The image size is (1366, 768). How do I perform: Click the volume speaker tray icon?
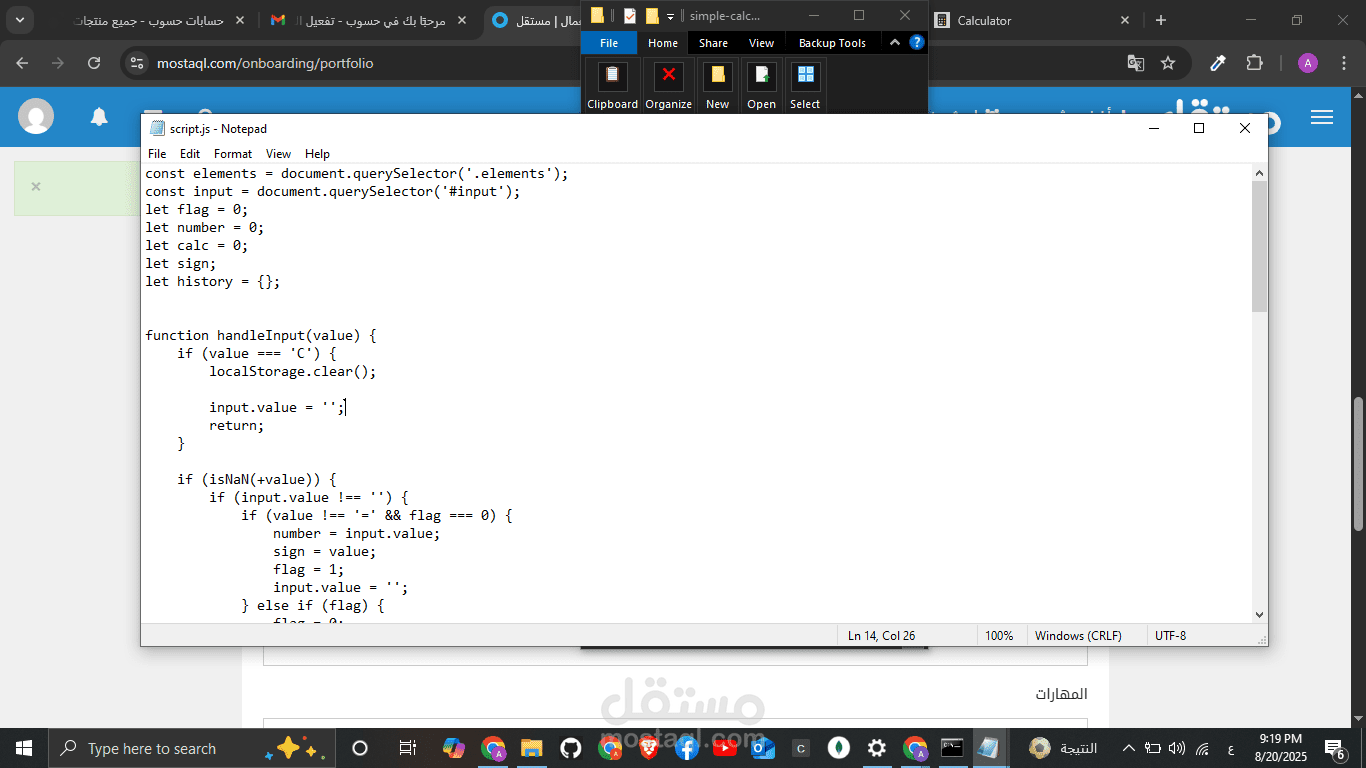1177,748
